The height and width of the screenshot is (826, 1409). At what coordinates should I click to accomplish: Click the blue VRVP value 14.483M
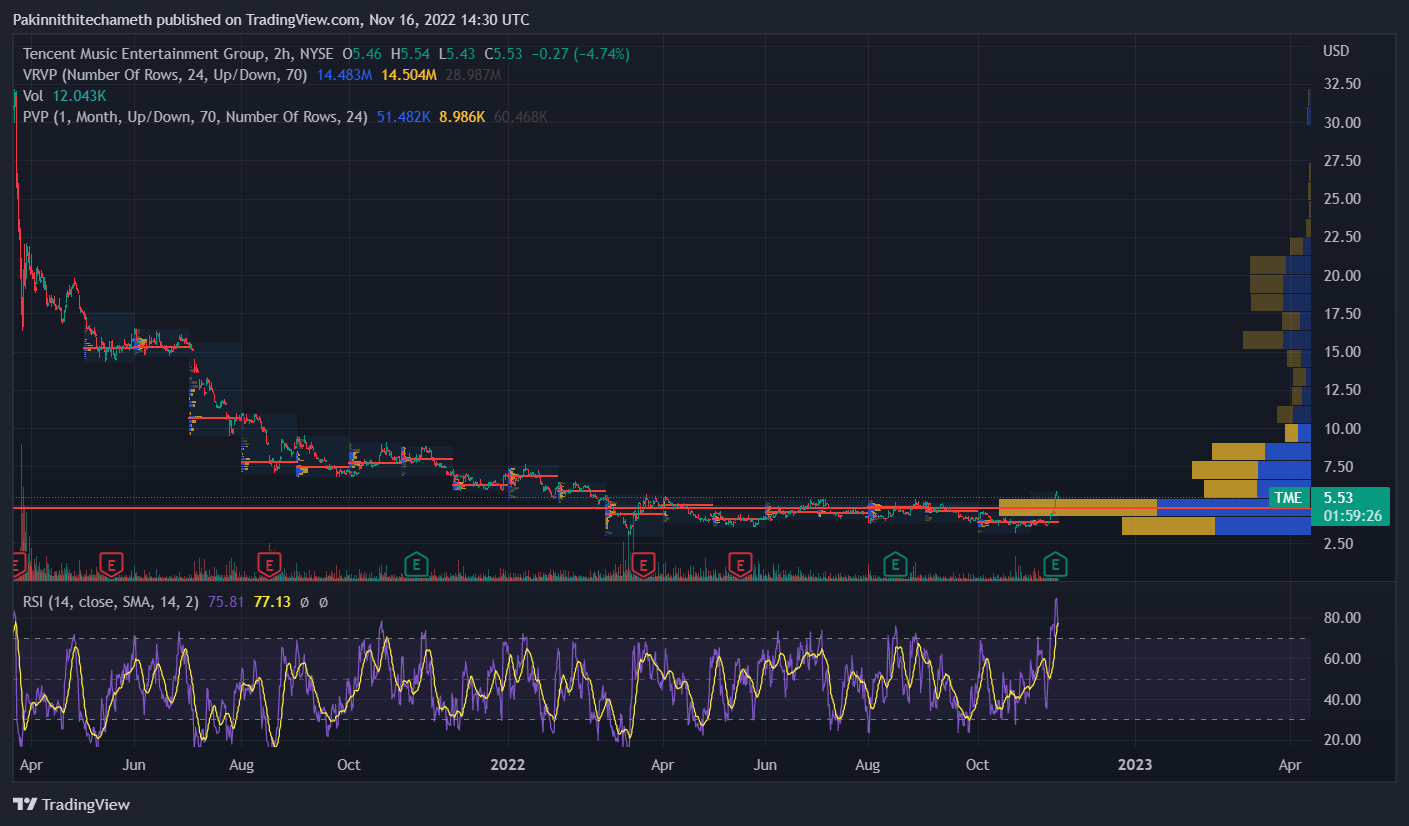point(345,74)
